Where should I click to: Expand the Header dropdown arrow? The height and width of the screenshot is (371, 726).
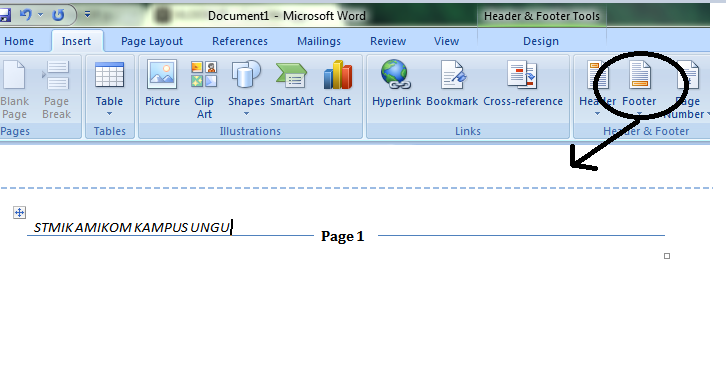tap(597, 113)
